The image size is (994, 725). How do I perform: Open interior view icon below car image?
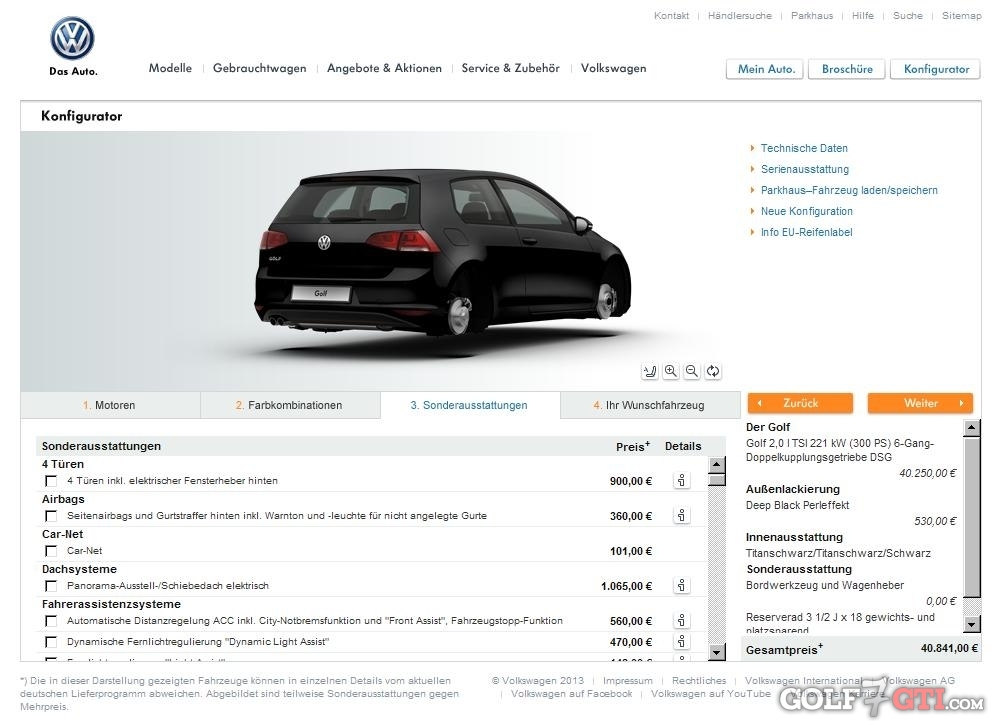650,371
